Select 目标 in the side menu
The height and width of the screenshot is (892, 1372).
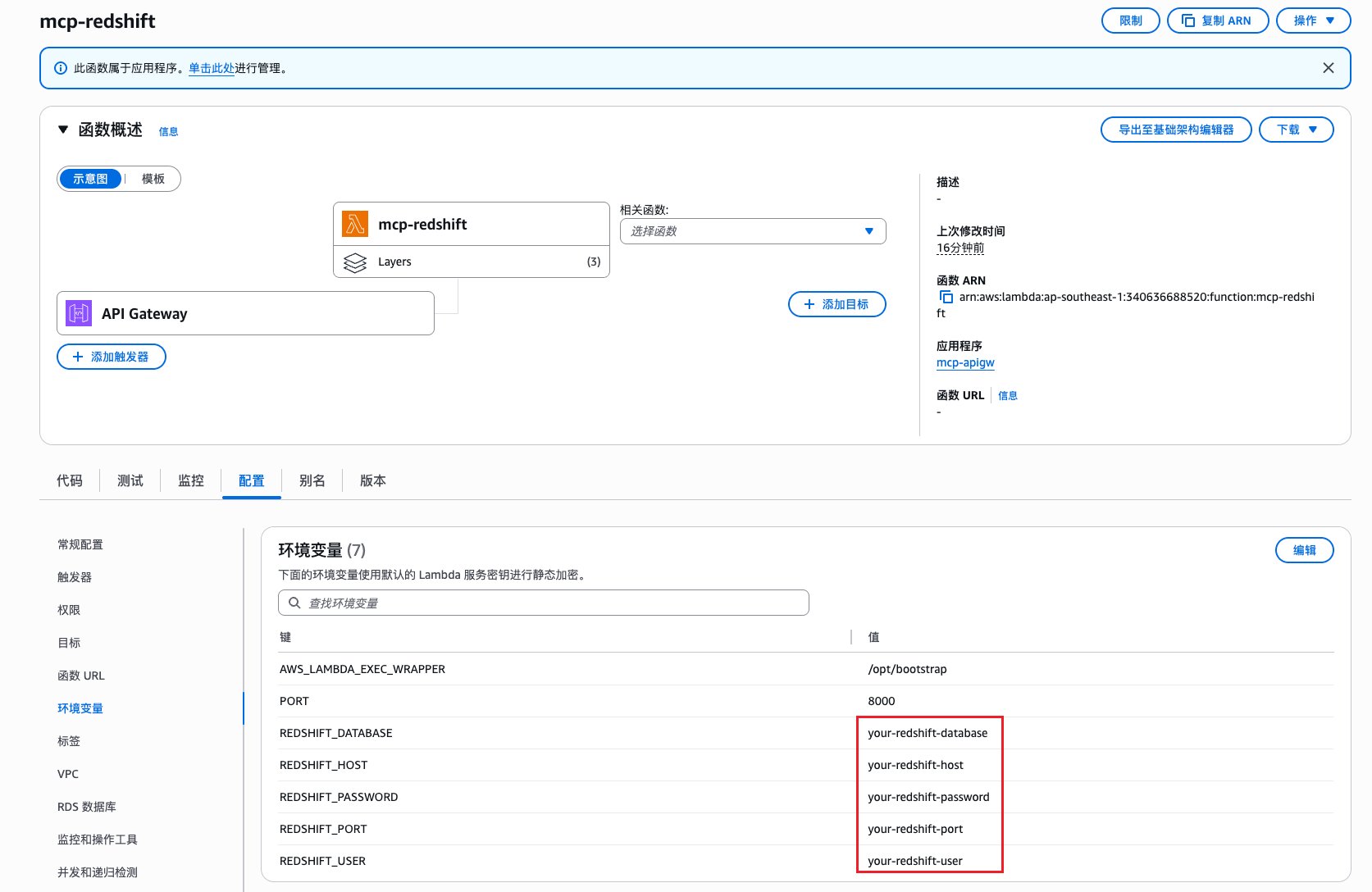pyautogui.click(x=69, y=643)
